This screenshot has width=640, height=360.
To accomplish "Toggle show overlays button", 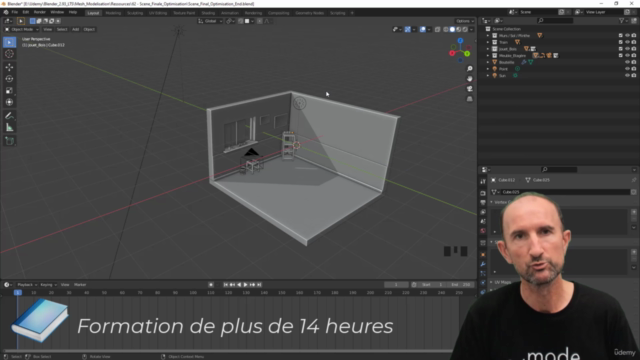I will tap(423, 29).
